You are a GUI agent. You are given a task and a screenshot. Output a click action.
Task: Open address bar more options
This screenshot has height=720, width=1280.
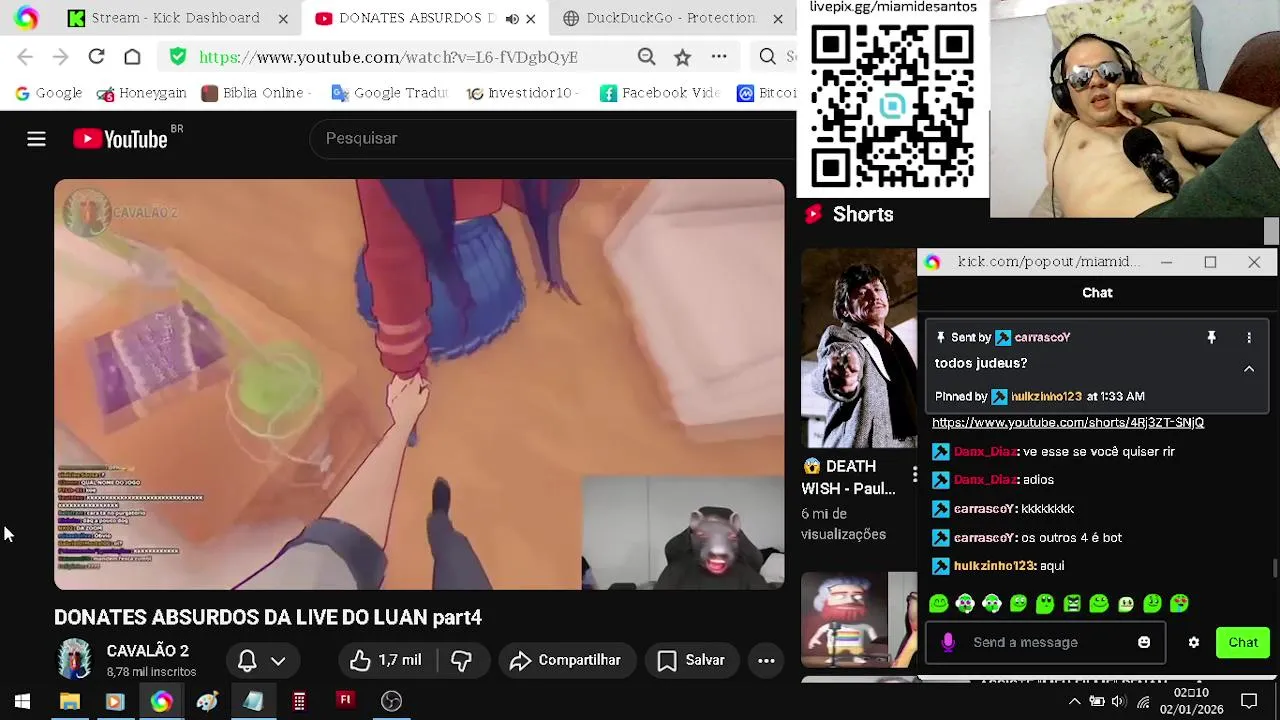[719, 57]
